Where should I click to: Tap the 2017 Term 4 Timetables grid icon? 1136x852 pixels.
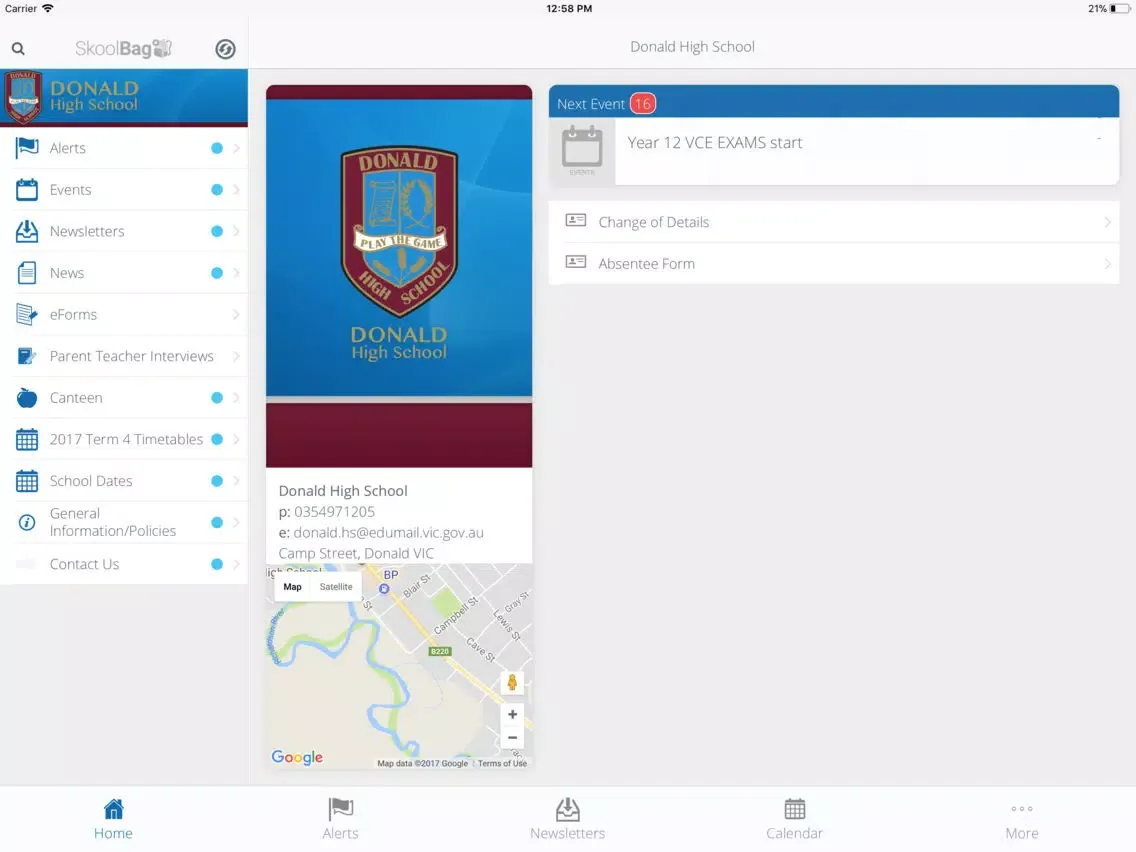coord(27,440)
